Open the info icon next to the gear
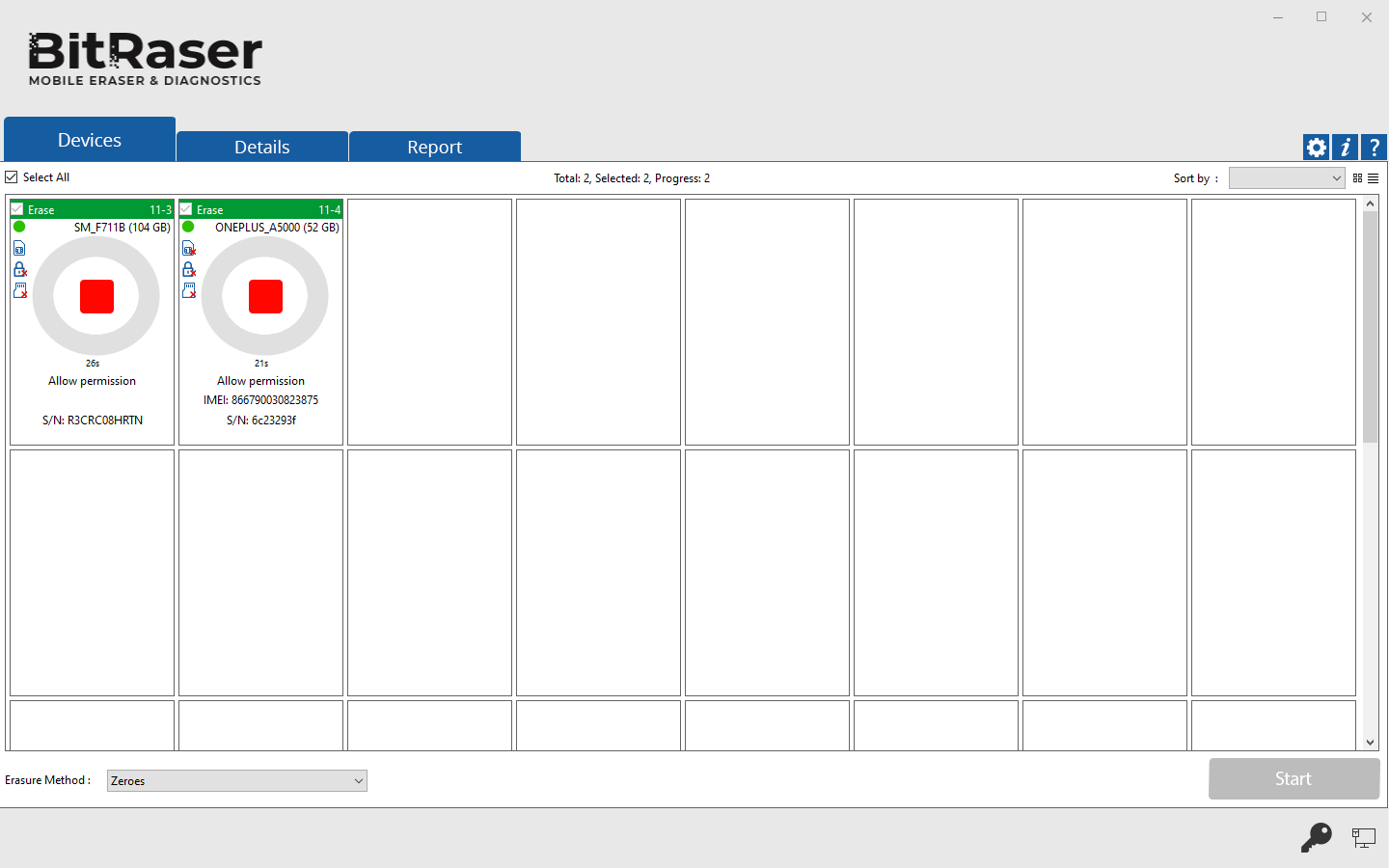The height and width of the screenshot is (868, 1389). [x=1345, y=148]
